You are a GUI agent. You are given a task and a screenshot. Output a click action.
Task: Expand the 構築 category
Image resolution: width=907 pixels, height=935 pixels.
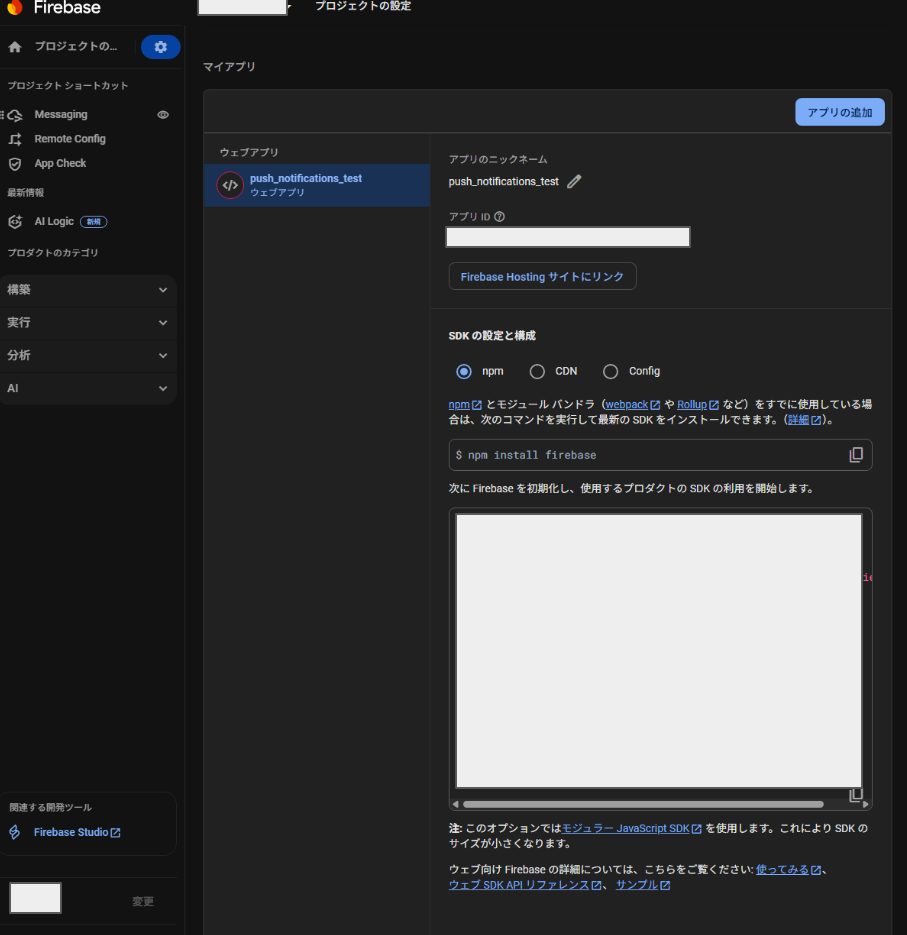(88, 290)
